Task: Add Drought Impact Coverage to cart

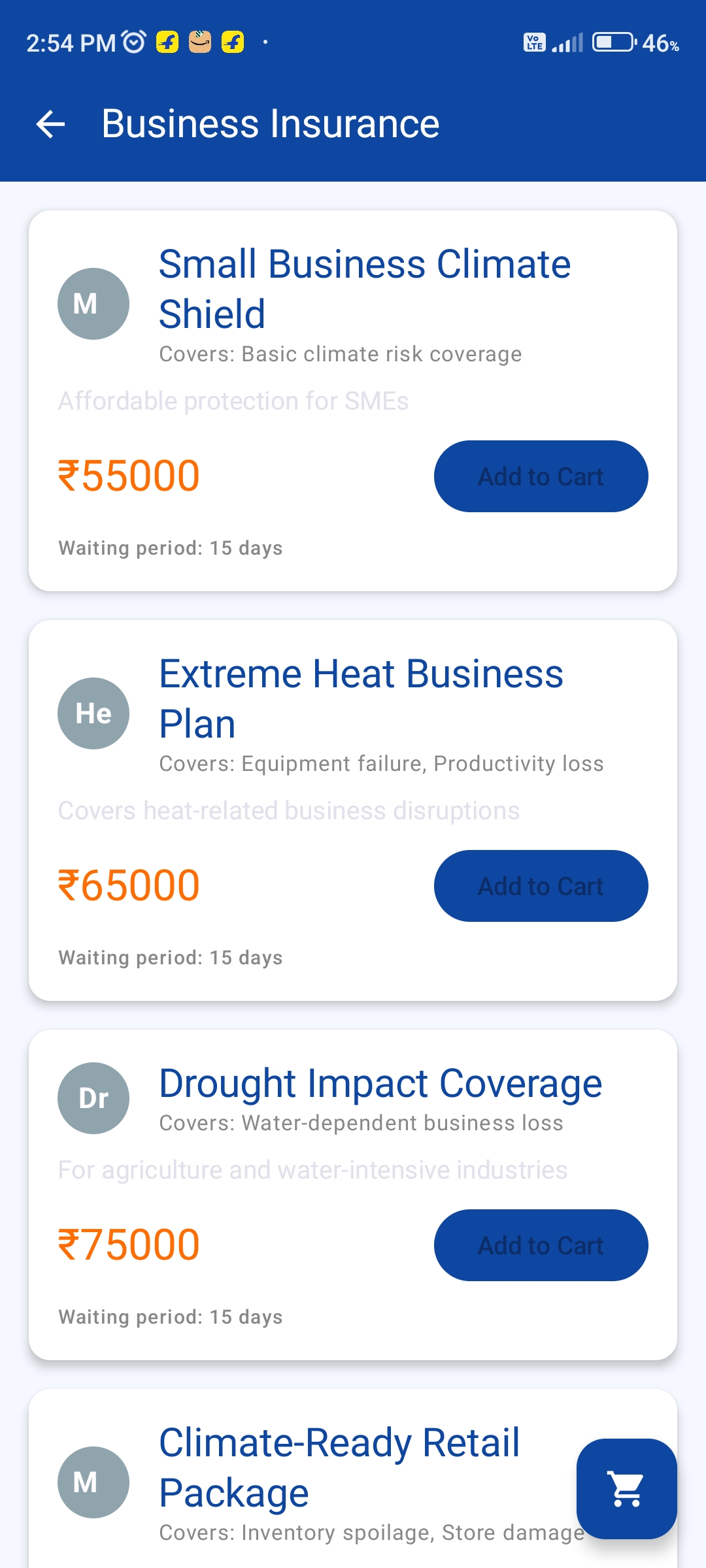Action: click(x=541, y=1245)
